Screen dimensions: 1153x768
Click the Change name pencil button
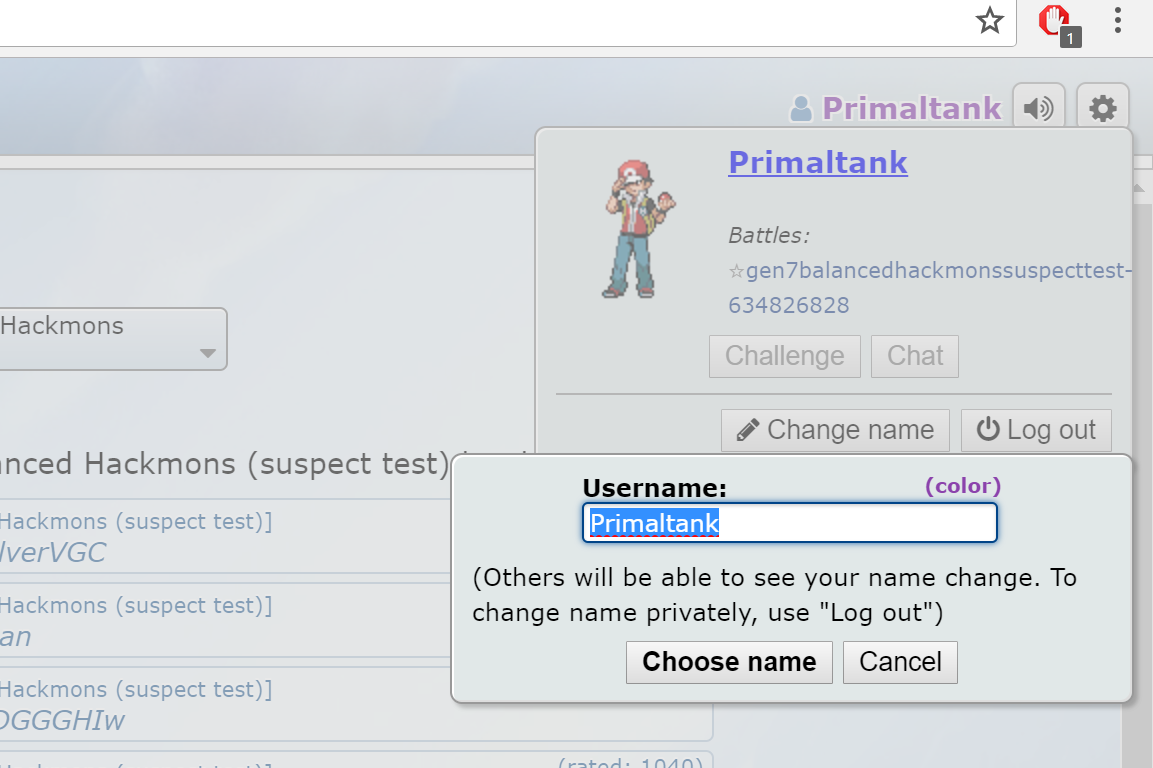tap(835, 430)
